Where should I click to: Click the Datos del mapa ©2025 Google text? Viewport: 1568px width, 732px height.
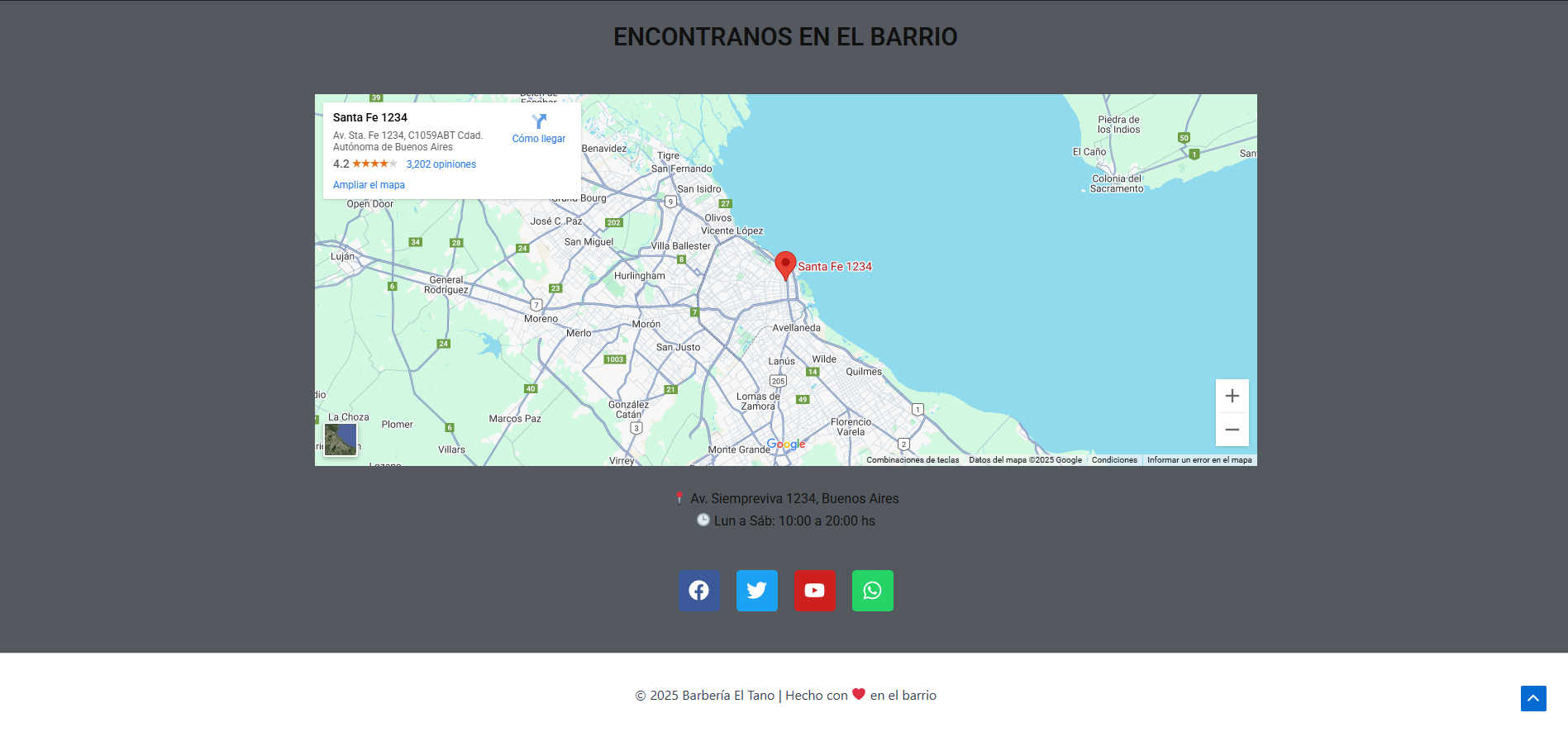coord(1026,460)
